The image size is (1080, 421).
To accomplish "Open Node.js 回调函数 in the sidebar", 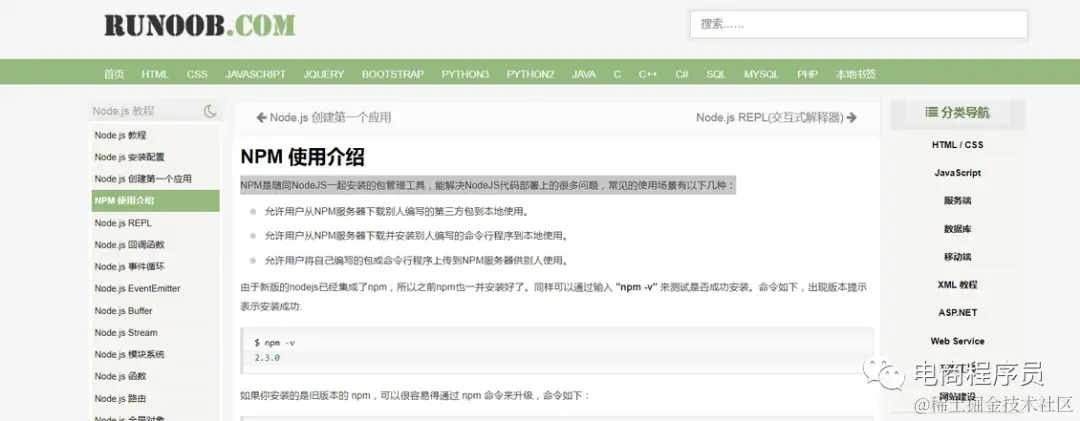I will (129, 245).
